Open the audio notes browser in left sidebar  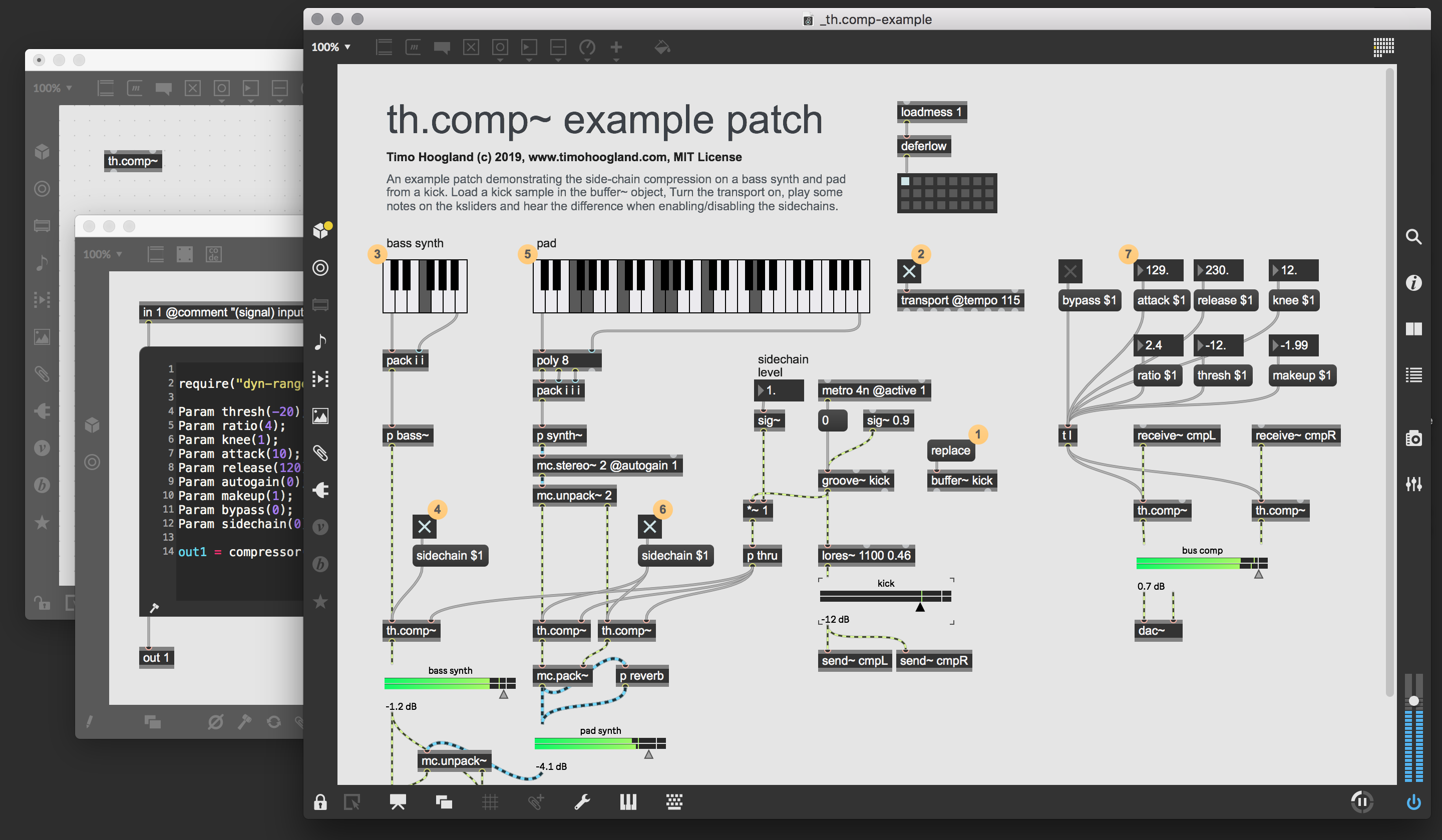pos(320,341)
